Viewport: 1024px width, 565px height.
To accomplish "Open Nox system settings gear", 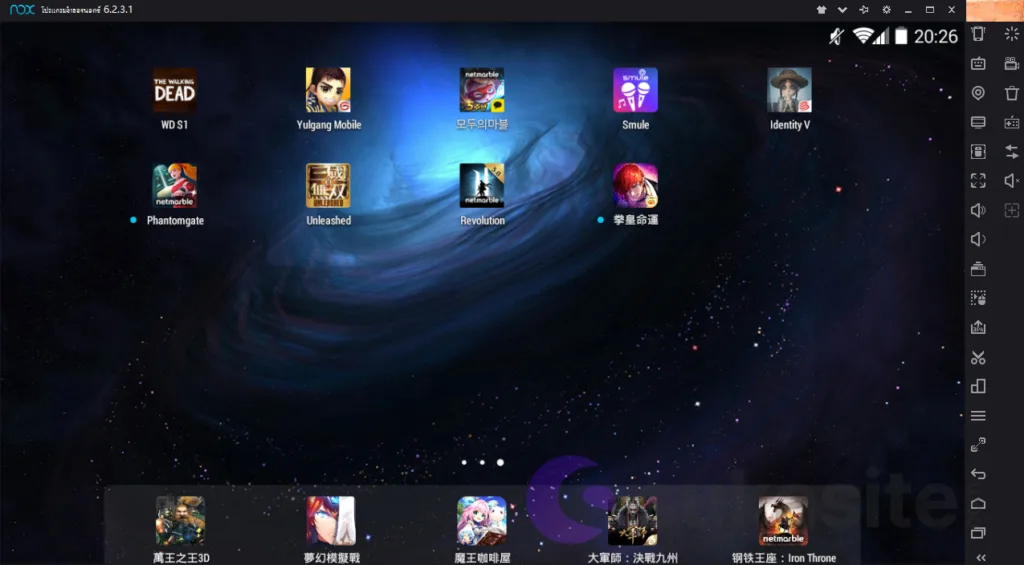I will click(886, 10).
